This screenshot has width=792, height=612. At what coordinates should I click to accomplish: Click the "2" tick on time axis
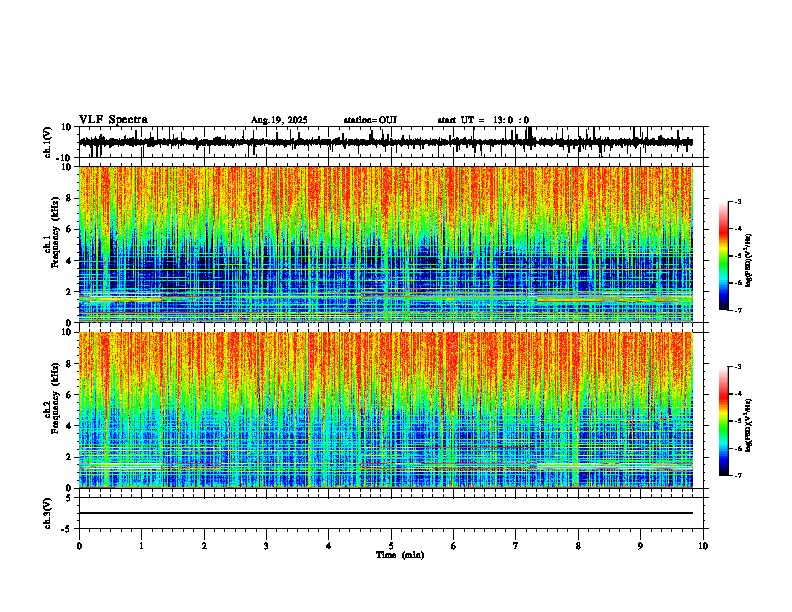(x=204, y=546)
